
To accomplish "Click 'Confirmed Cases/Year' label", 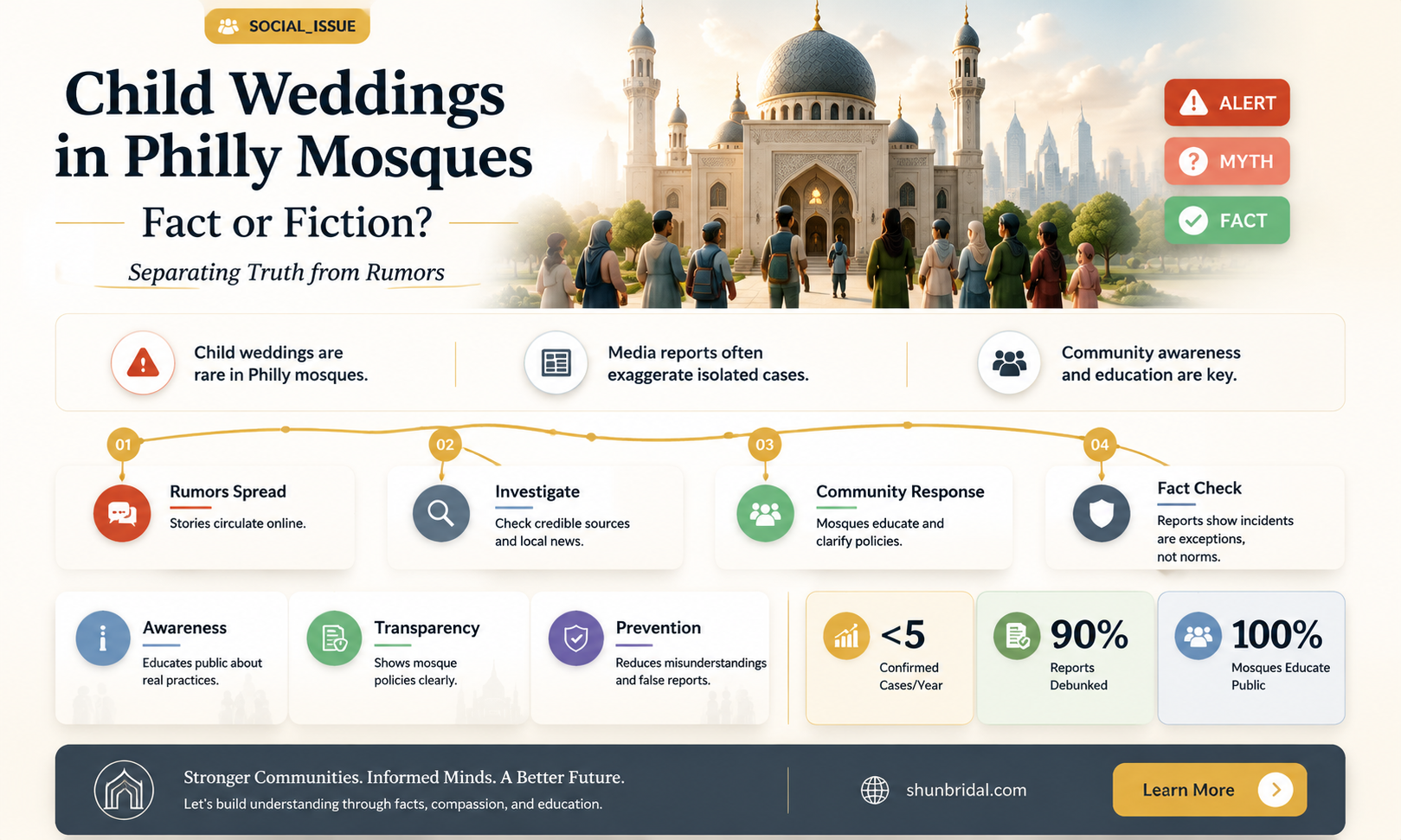I will (910, 676).
